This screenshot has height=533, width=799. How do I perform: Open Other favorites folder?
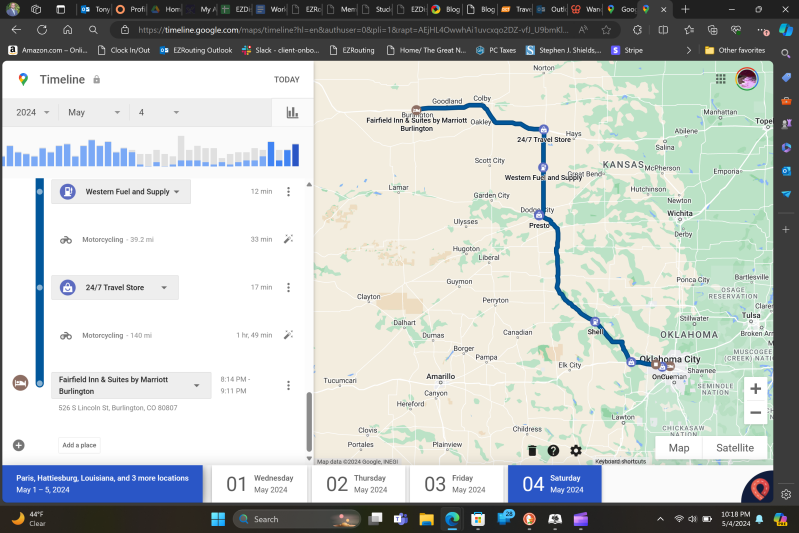pyautogui.click(x=735, y=50)
